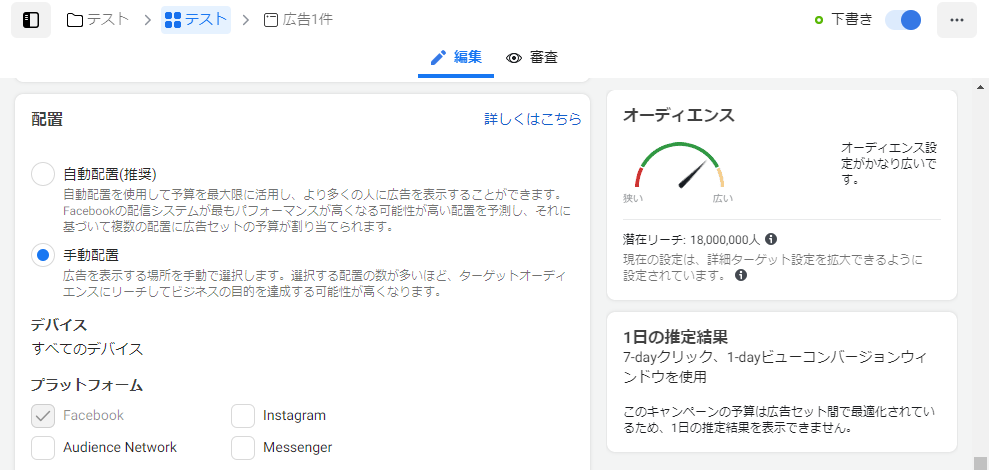Click the 下書き green status dot
The height and width of the screenshot is (470, 989).
click(x=819, y=20)
